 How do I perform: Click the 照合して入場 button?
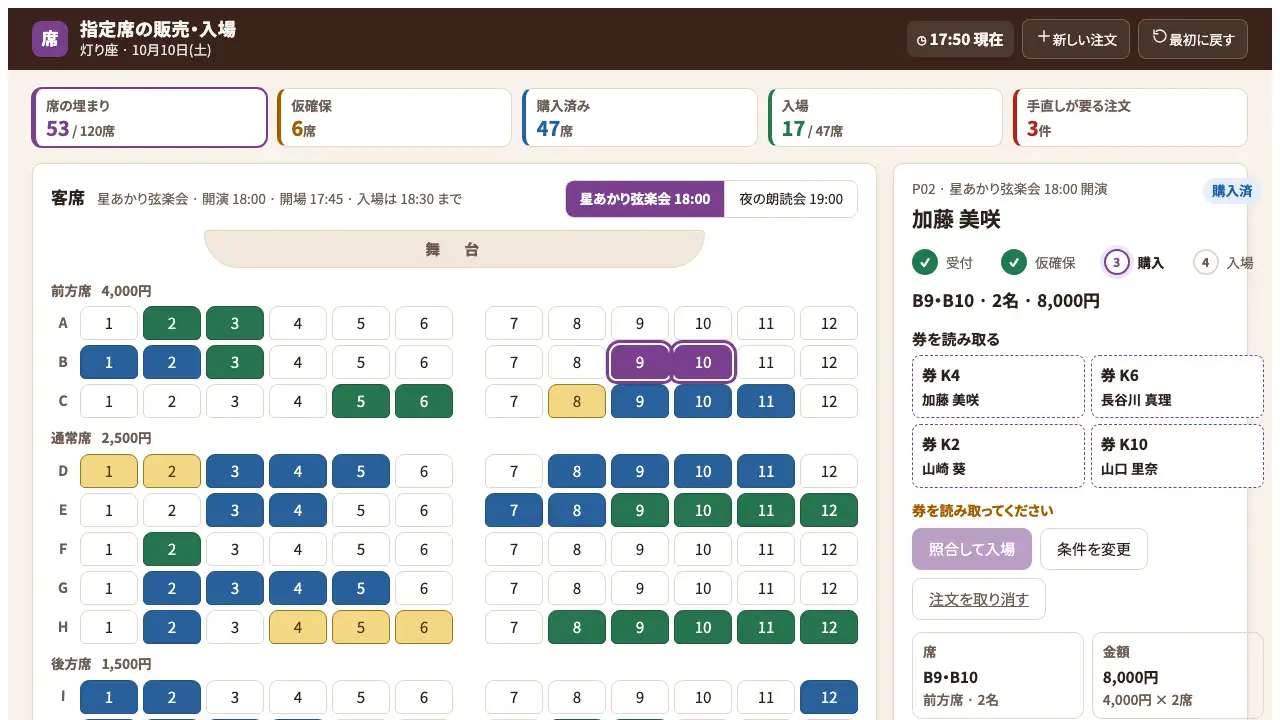coord(972,549)
